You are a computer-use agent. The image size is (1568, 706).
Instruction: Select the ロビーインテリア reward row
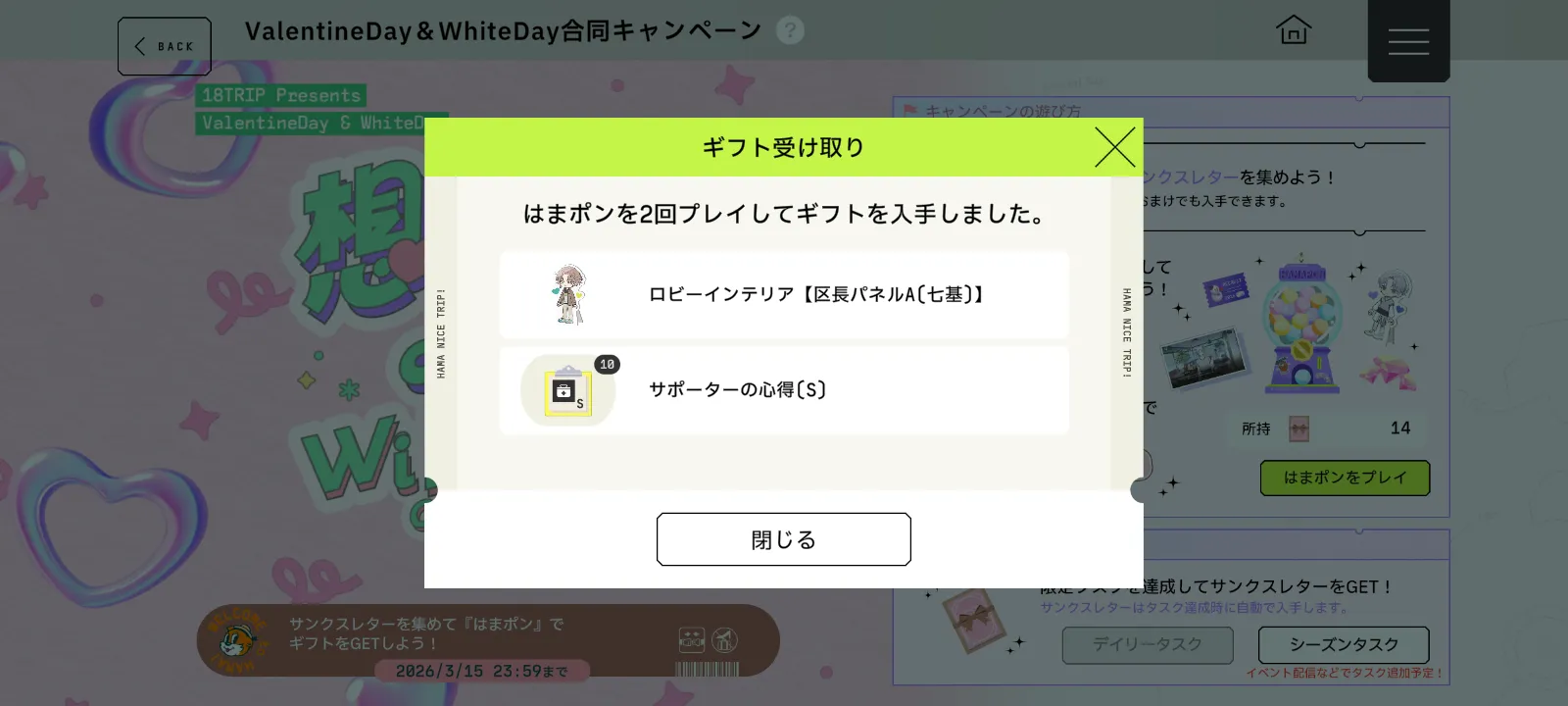(x=784, y=294)
